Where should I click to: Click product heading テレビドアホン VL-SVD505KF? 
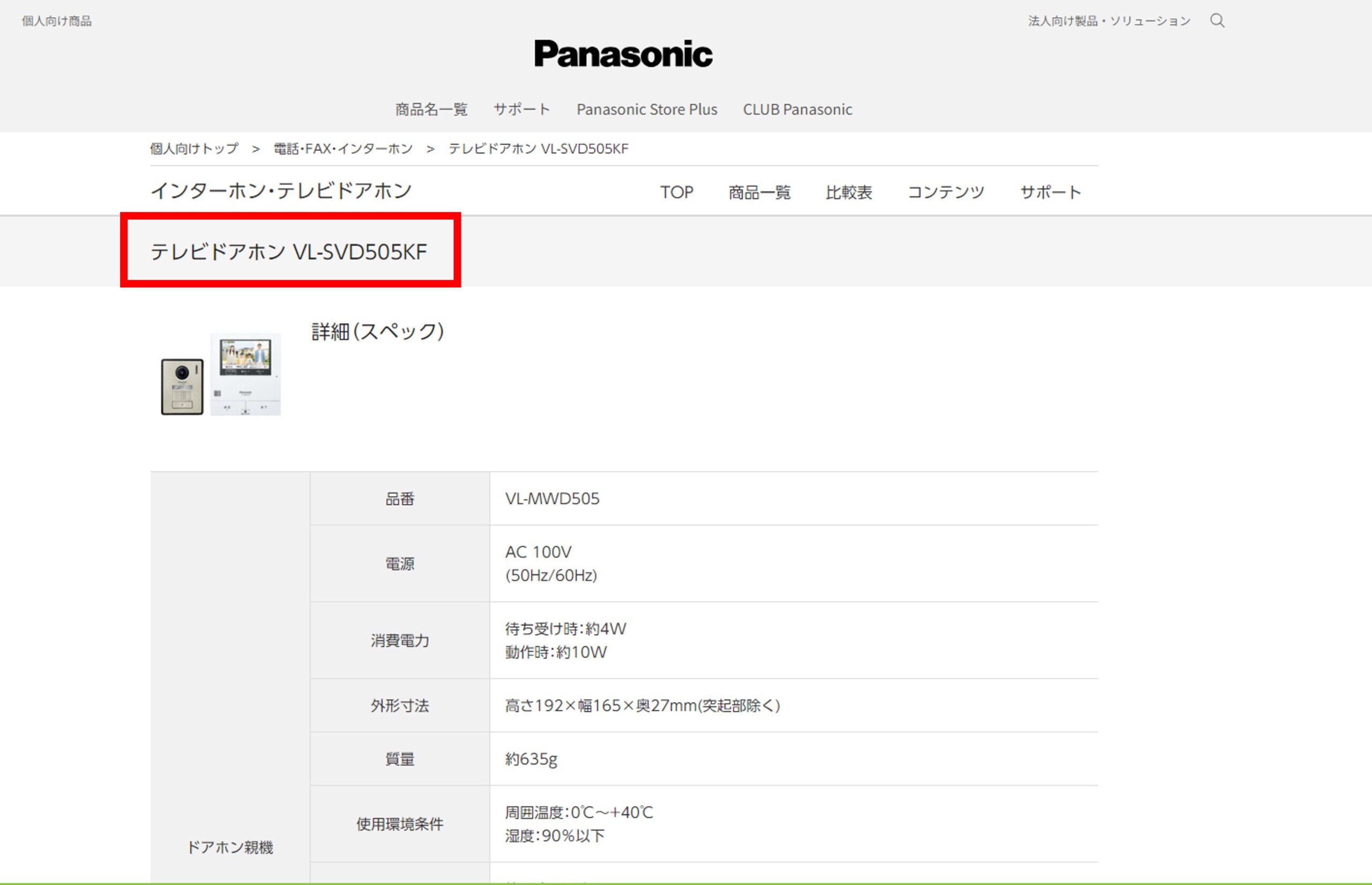tap(288, 252)
